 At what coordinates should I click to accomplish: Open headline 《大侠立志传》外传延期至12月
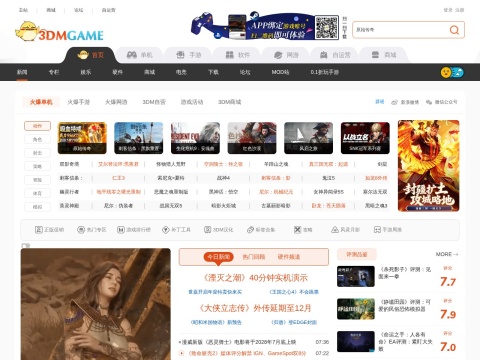[255, 308]
